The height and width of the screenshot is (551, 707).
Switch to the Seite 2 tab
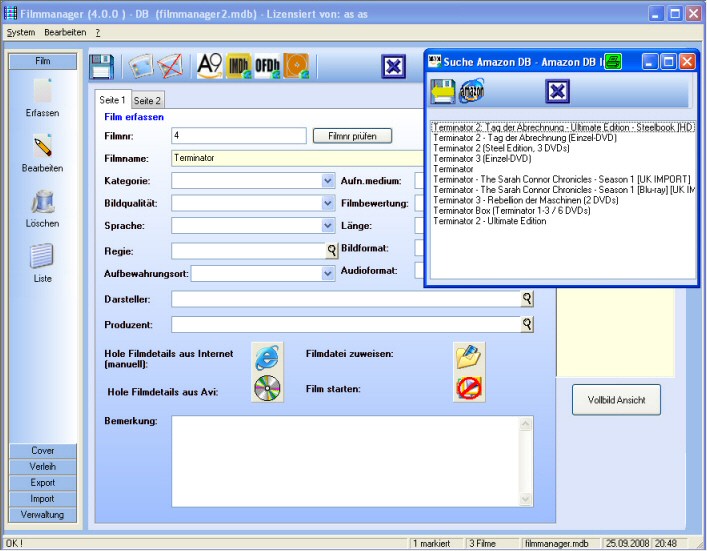pos(147,101)
